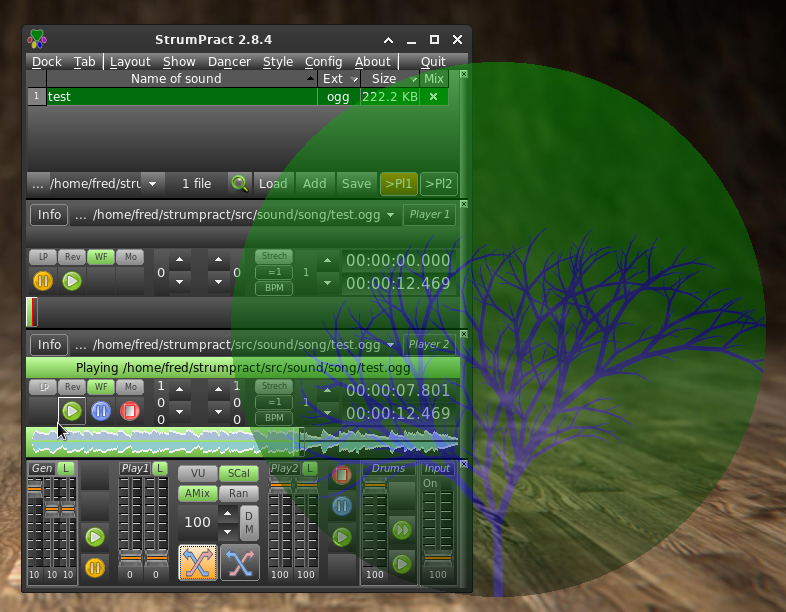Increase the mixer 100 value spinner

pyautogui.click(x=228, y=513)
